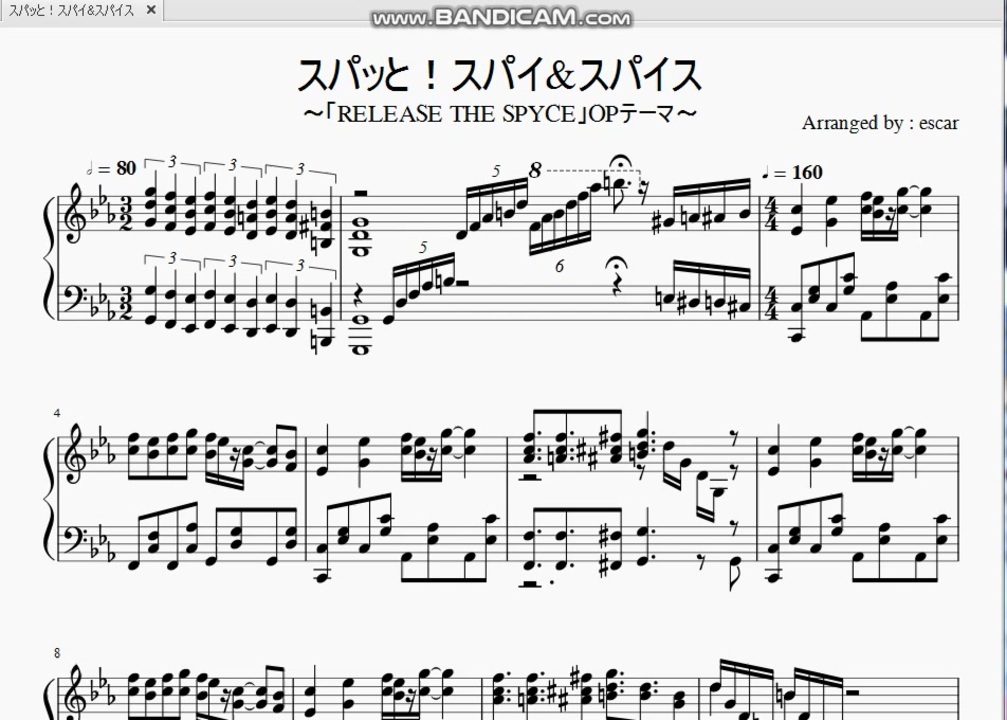The width and height of the screenshot is (1007, 720).
Task: Click the quarter note = 160 tempo marking
Action: point(792,172)
